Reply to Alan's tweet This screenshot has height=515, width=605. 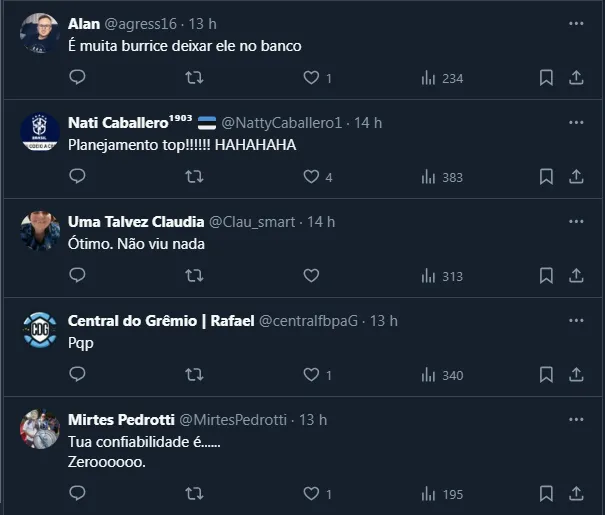pyautogui.click(x=77, y=77)
